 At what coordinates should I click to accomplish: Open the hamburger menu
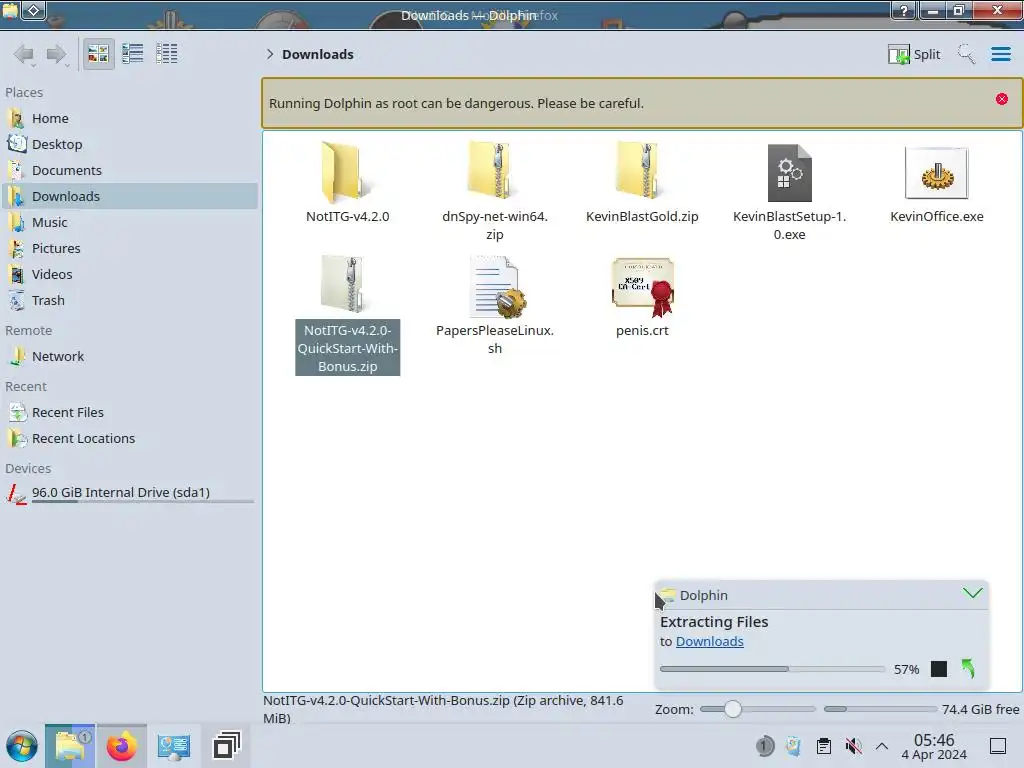[1000, 54]
